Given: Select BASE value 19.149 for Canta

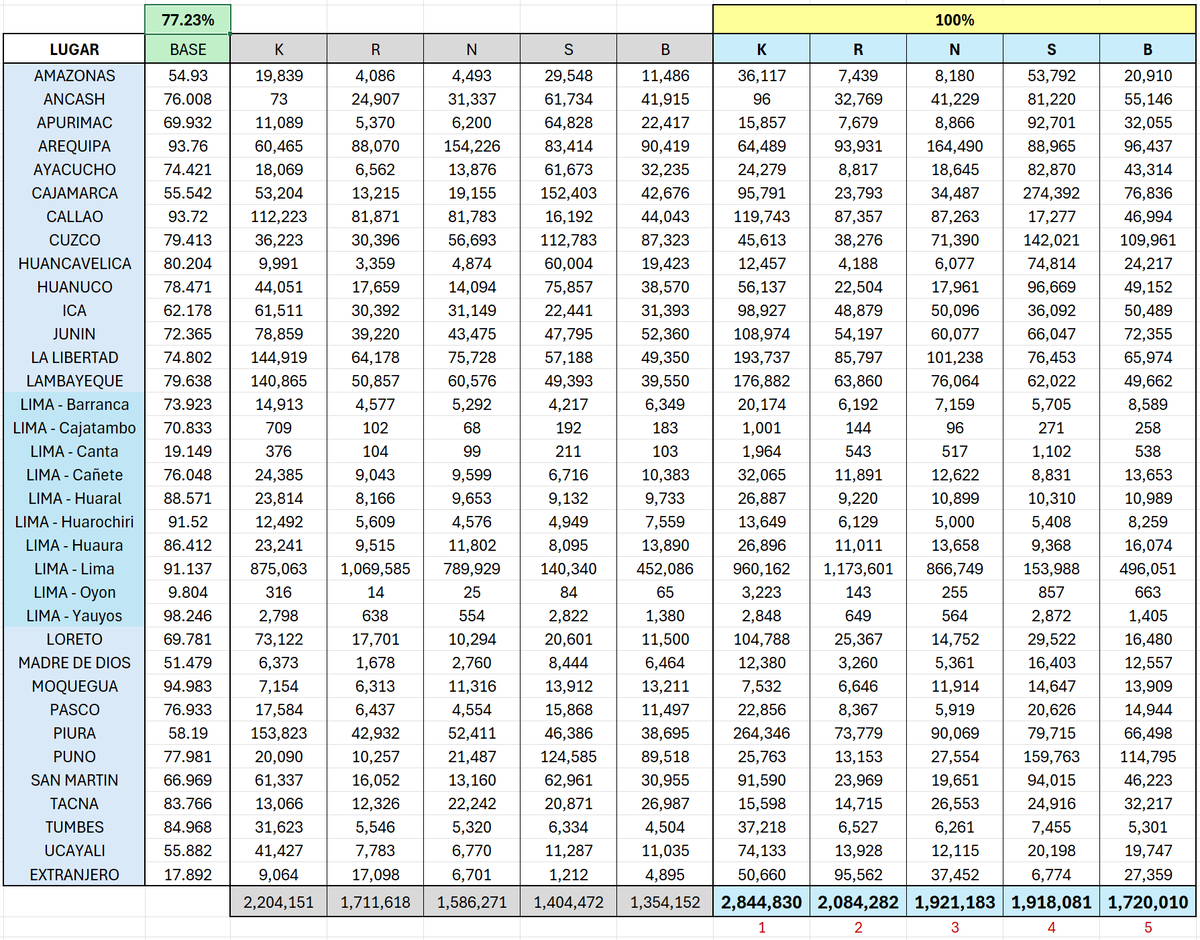Looking at the screenshot, I should click(188, 451).
